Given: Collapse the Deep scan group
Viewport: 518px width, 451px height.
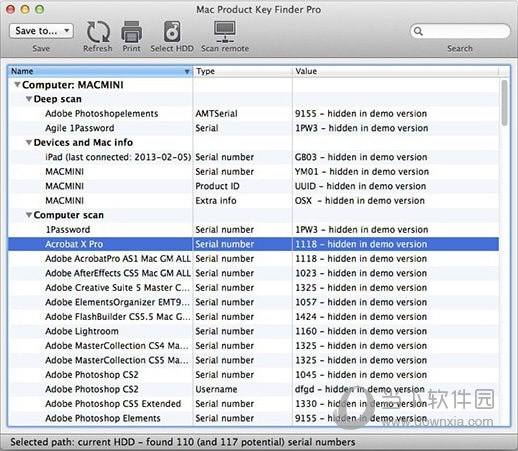Looking at the screenshot, I should tap(29, 99).
